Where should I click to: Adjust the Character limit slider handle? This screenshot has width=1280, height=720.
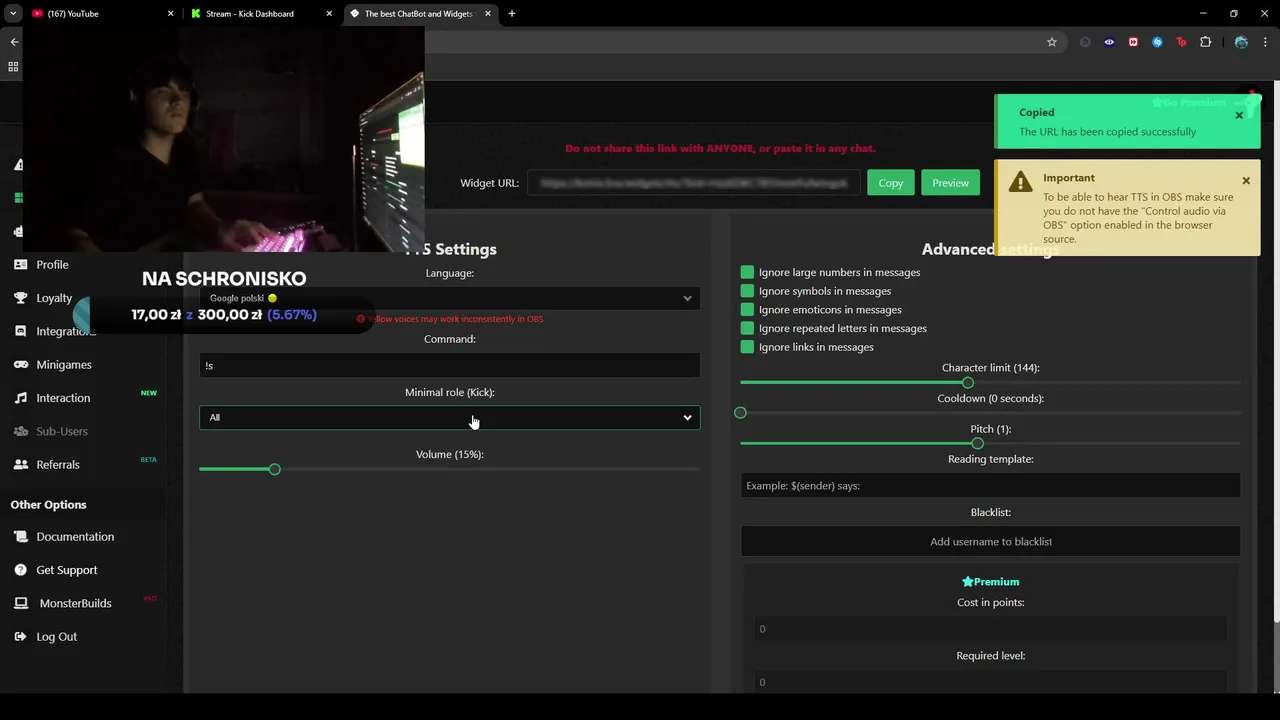[967, 383]
